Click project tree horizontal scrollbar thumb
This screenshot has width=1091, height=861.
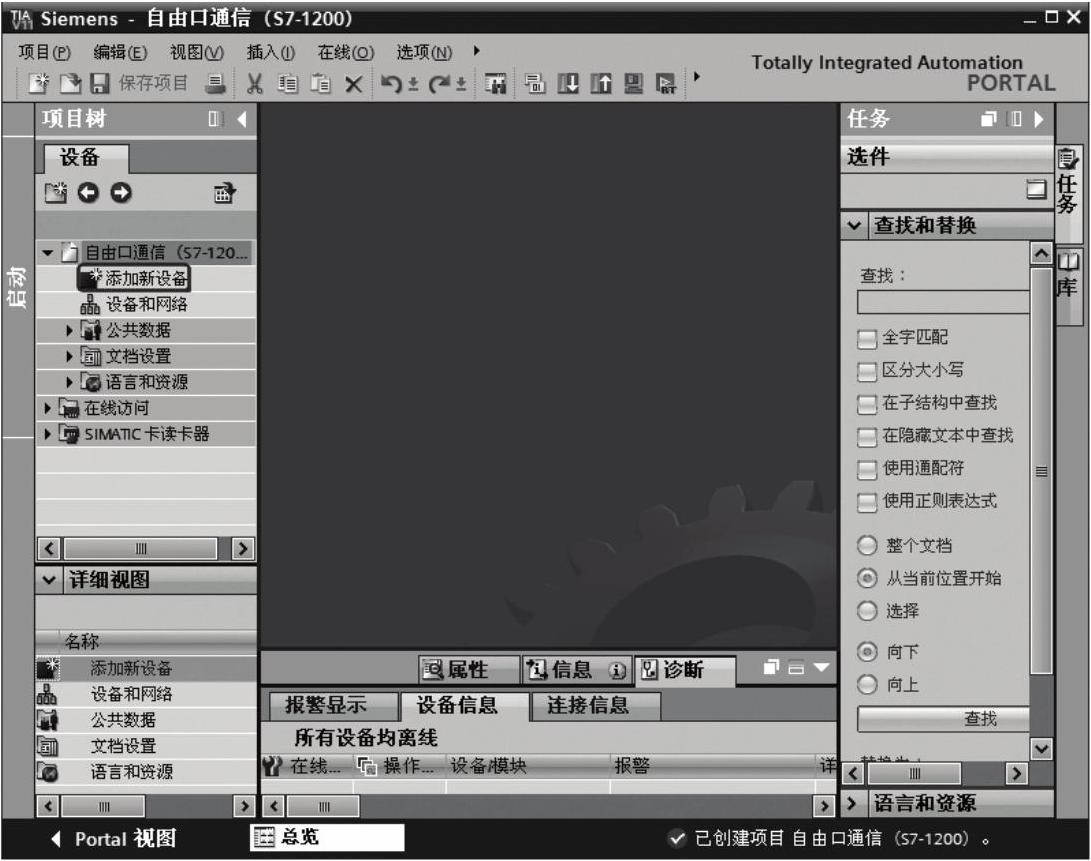tap(141, 548)
